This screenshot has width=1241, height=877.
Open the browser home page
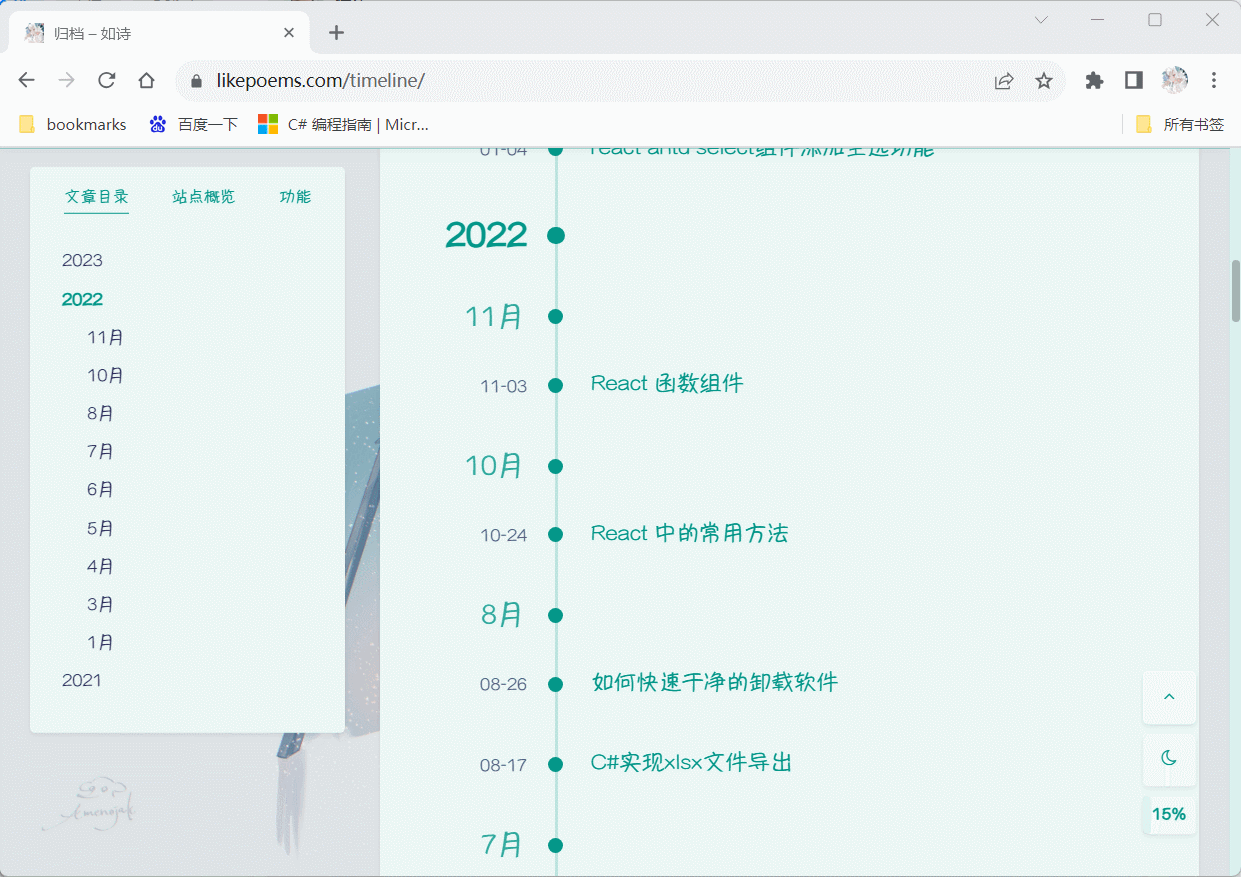(147, 81)
